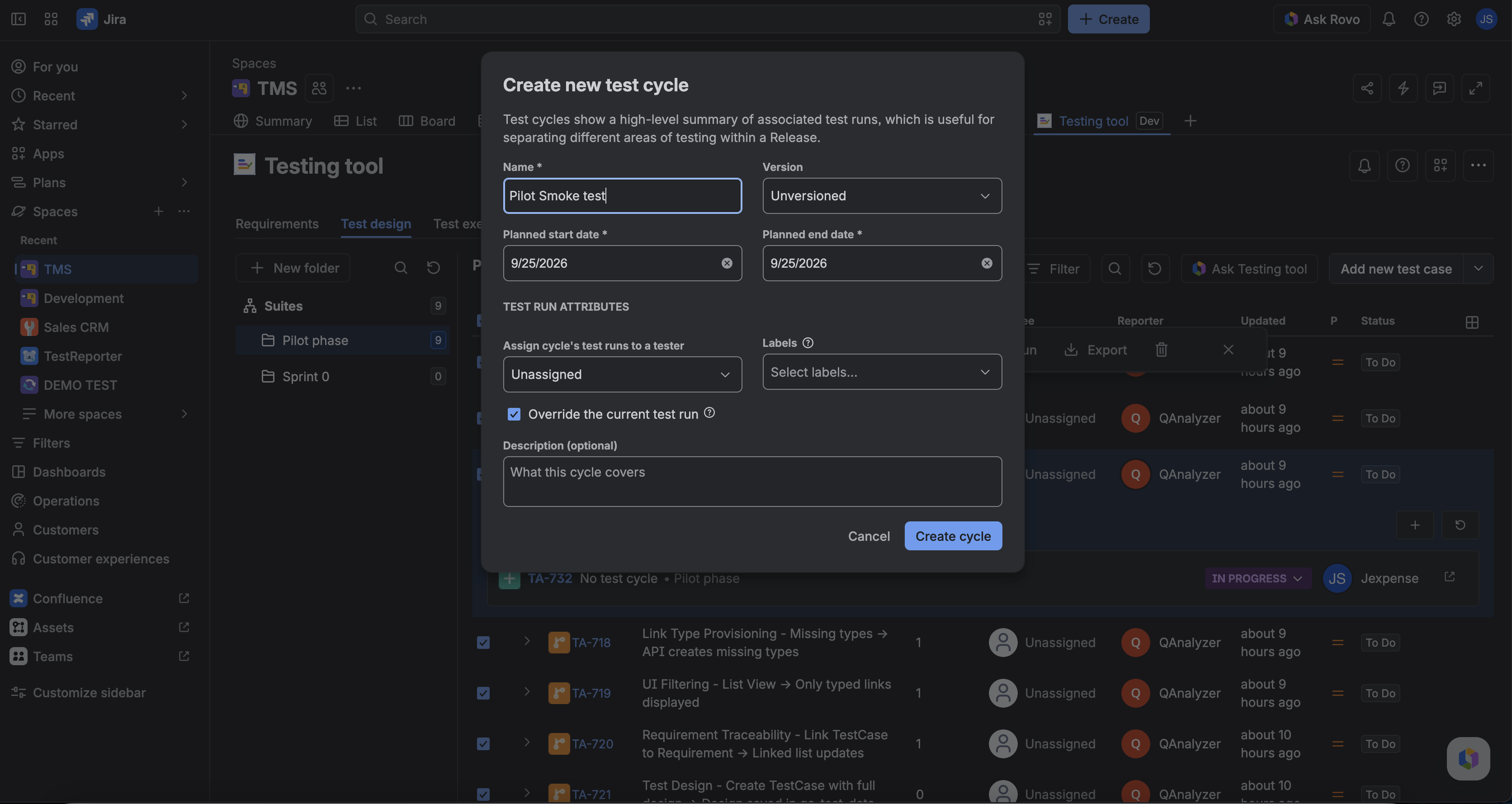1512x804 pixels.
Task: Click the Description text area
Action: (752, 481)
